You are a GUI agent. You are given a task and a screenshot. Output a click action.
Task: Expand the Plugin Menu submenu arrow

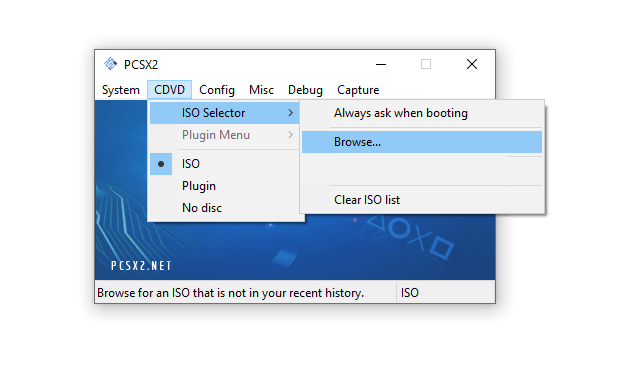(x=291, y=135)
